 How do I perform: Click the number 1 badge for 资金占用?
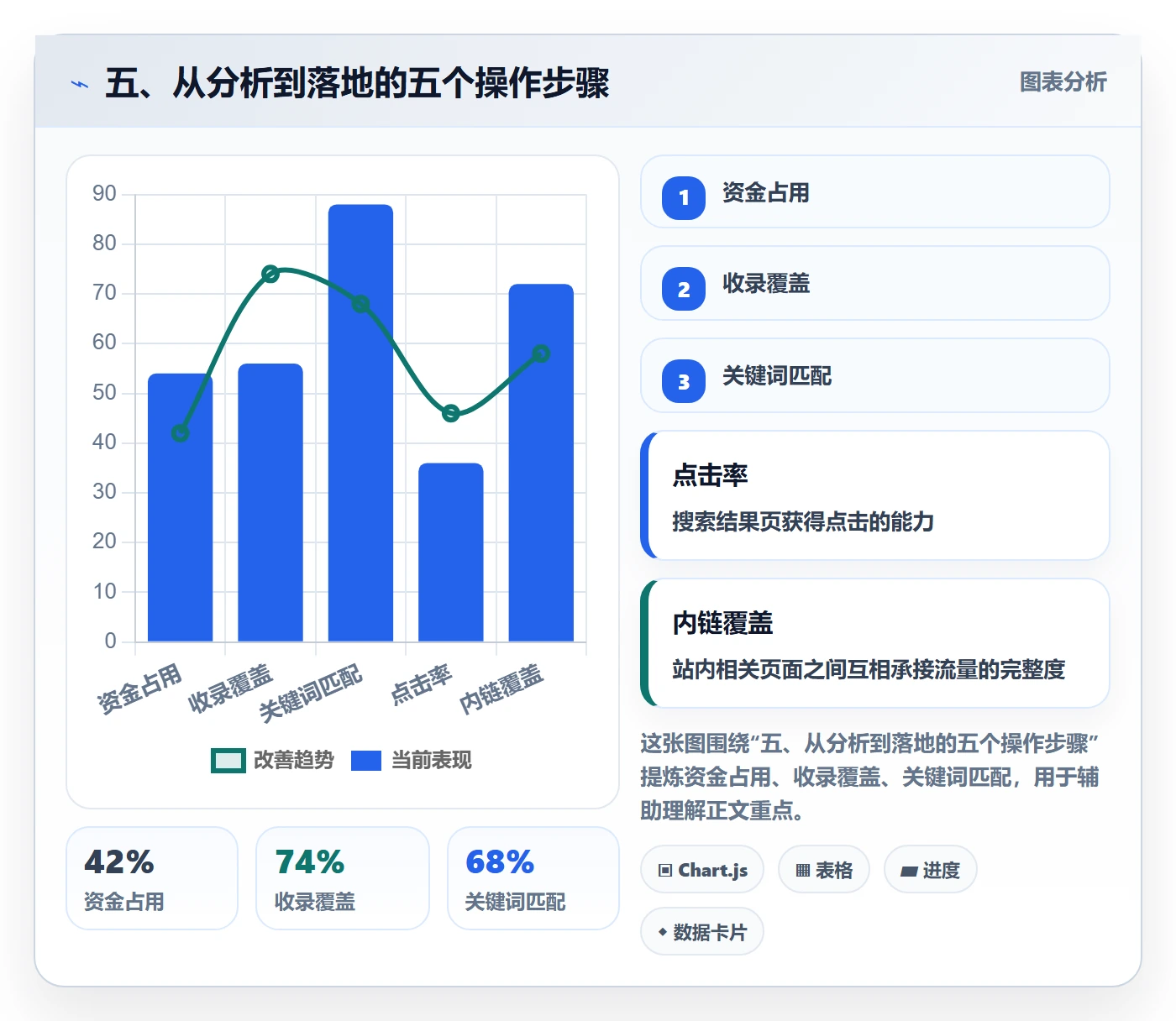[684, 198]
